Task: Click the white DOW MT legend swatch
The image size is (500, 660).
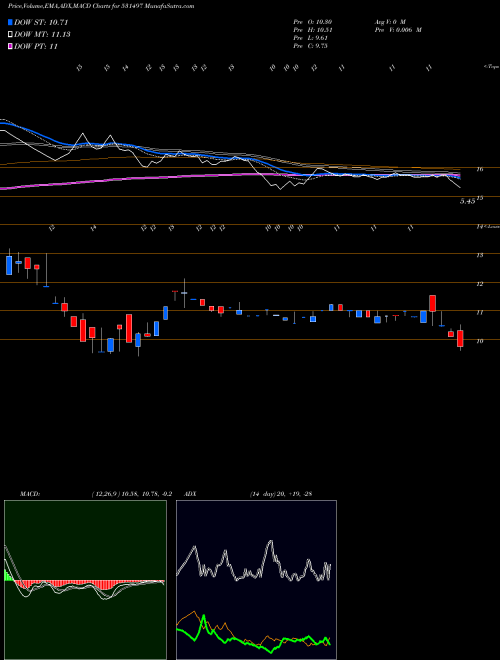Action: pyautogui.click(x=11, y=35)
